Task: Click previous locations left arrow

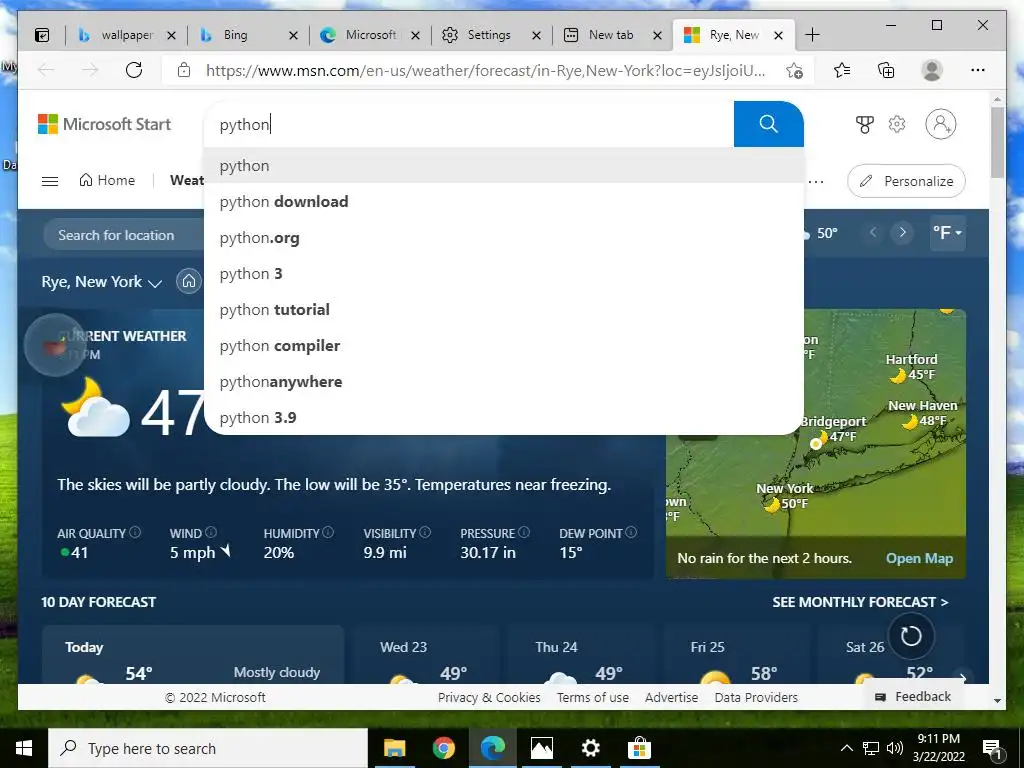Action: tap(873, 232)
